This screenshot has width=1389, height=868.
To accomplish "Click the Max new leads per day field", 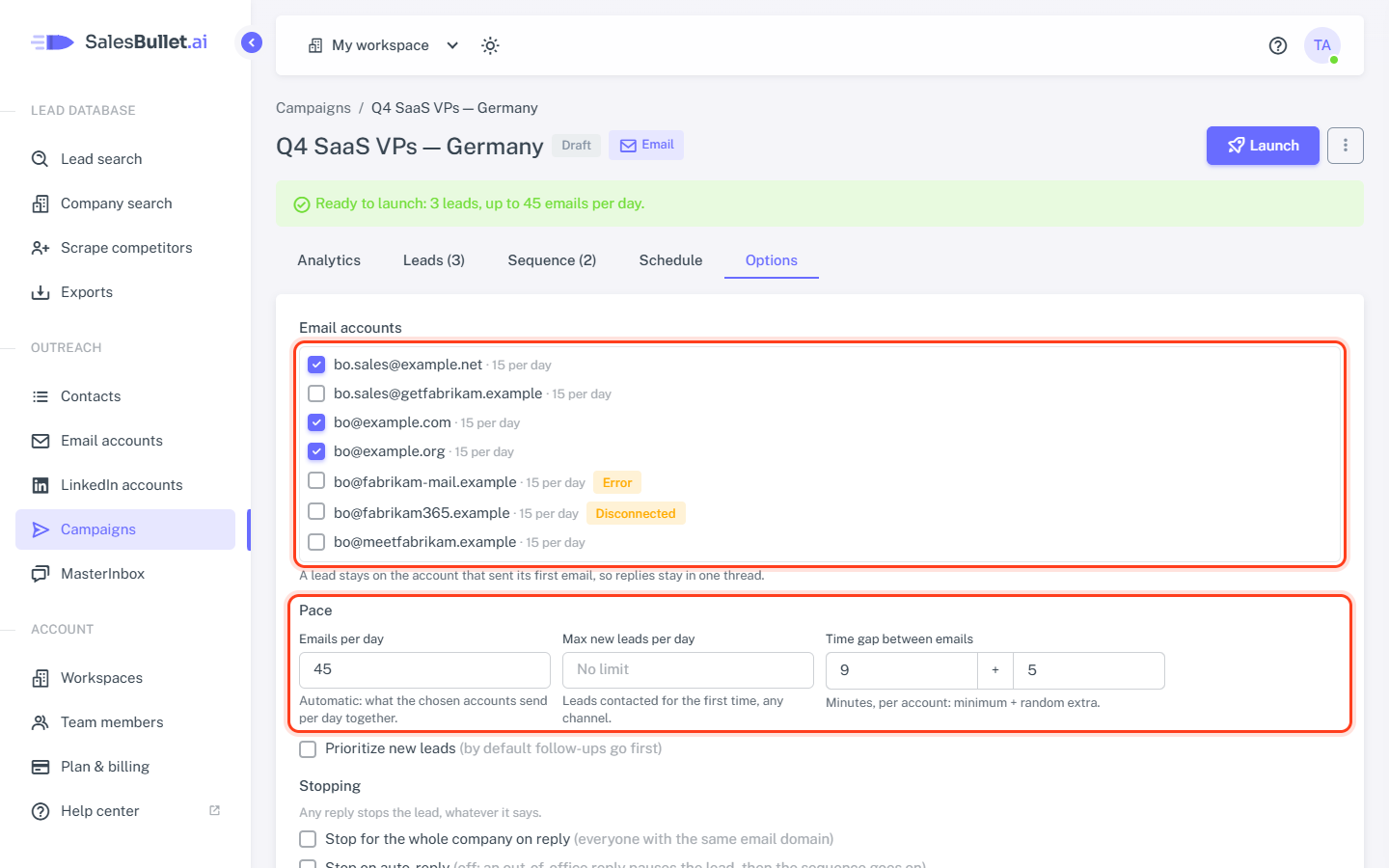I will pyautogui.click(x=688, y=670).
